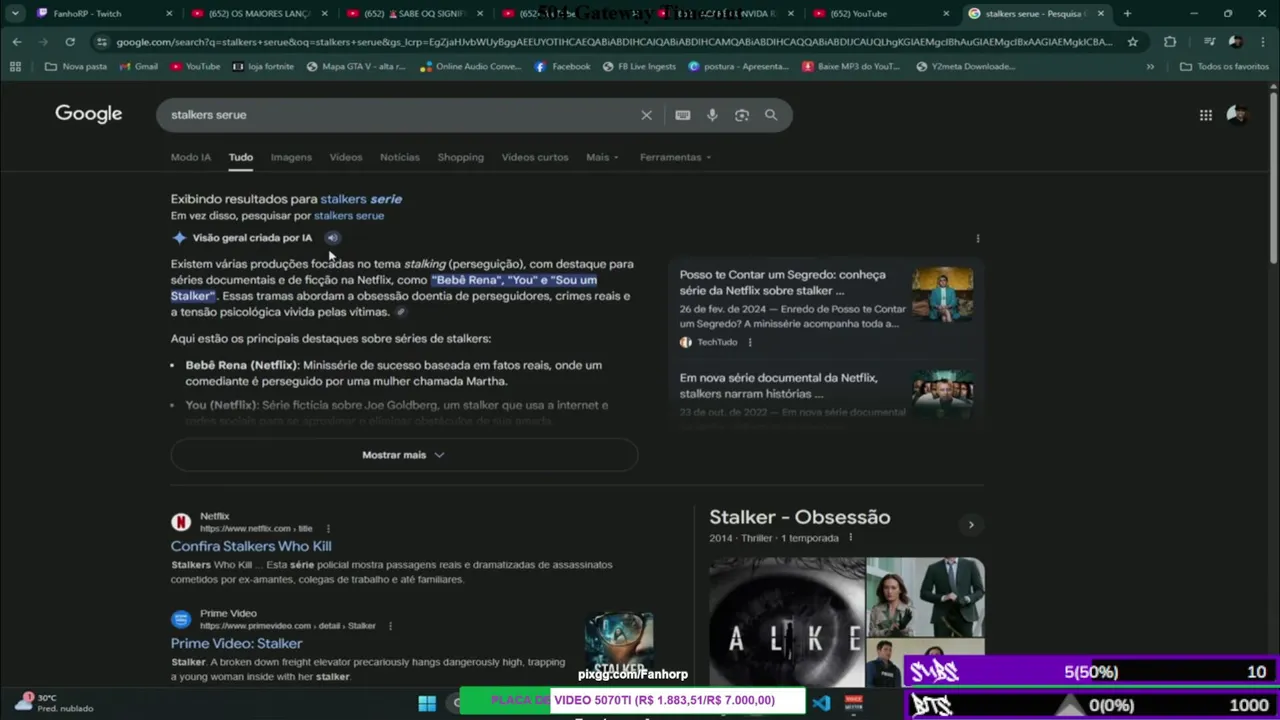Viewport: 1280px width, 720px height.
Task: Open the site info icon in address bar
Action: (x=101, y=42)
